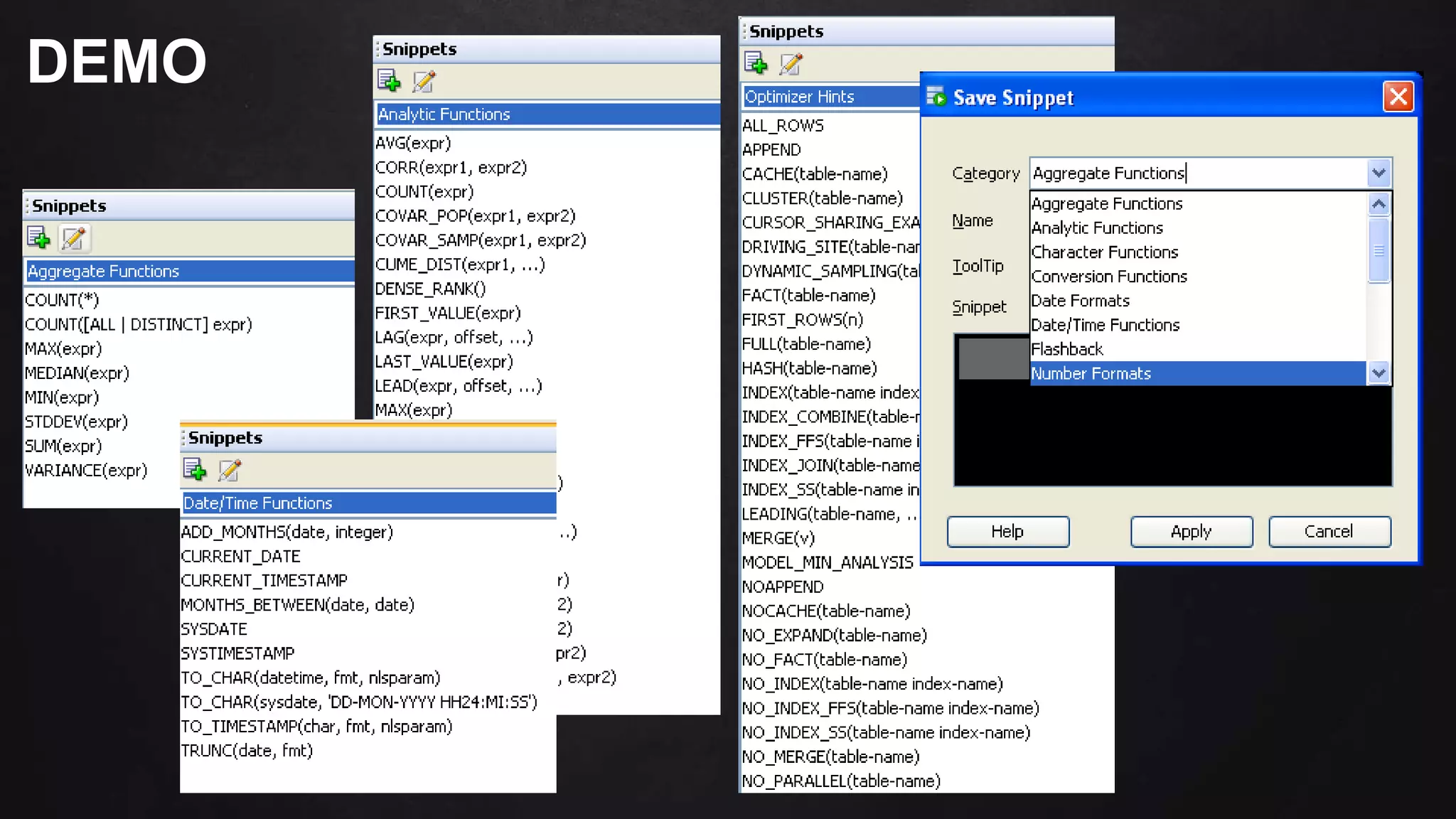The width and height of the screenshot is (1456, 819).
Task: Pick Flashback from the category list
Action: 1067,349
